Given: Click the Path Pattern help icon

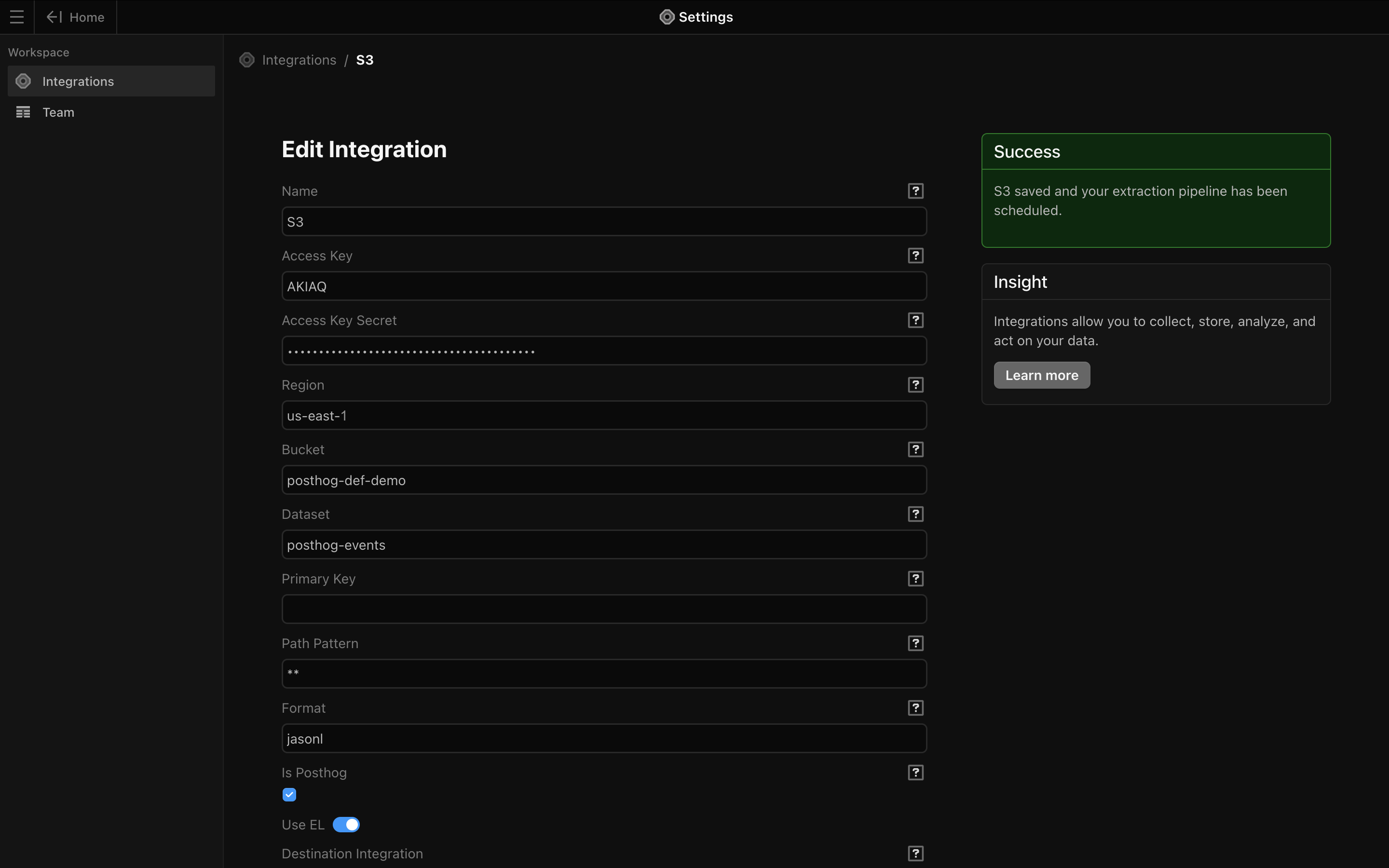Looking at the screenshot, I should (915, 644).
